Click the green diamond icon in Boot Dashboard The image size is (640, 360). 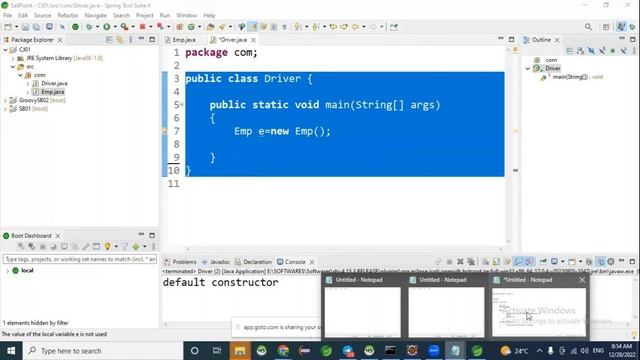136,247
